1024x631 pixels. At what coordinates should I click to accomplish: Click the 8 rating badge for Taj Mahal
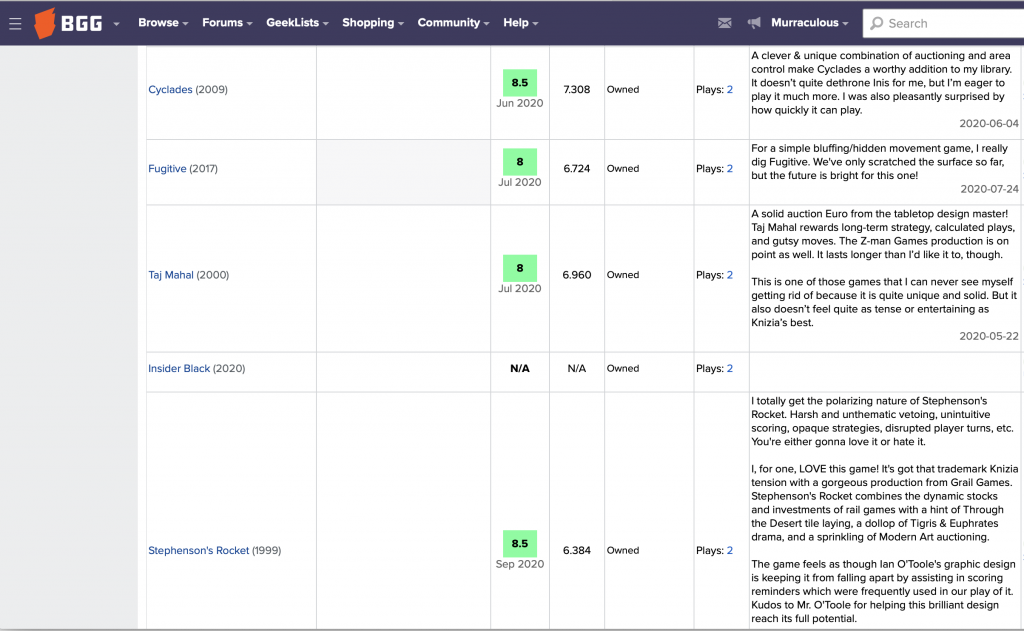coord(520,268)
